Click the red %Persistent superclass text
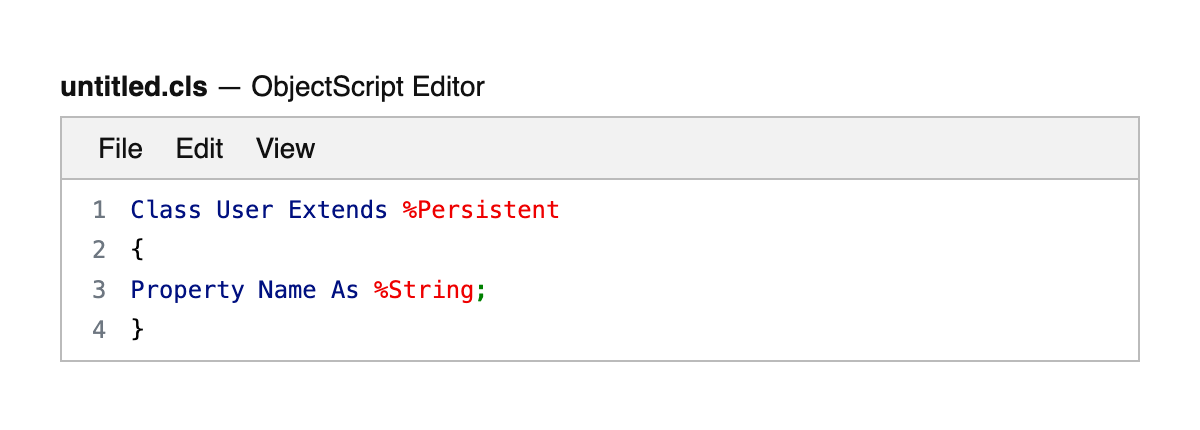This screenshot has width=1200, height=430. [481, 210]
